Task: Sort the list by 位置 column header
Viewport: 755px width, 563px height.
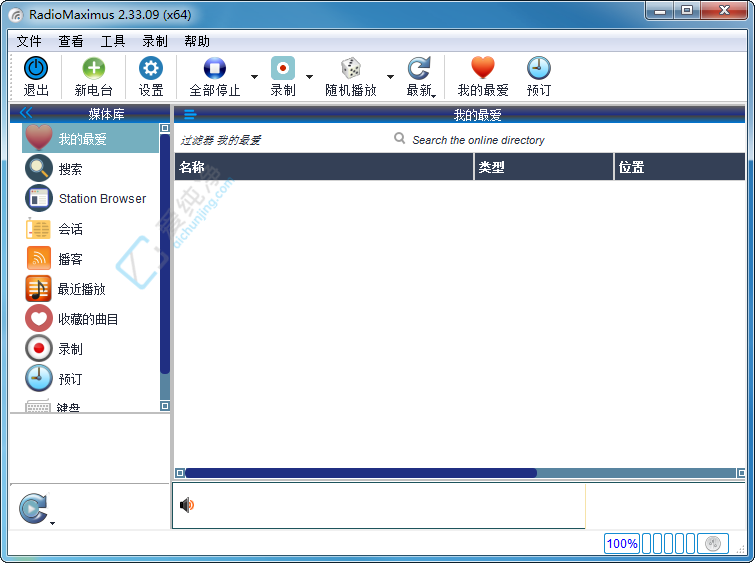Action: (x=680, y=167)
